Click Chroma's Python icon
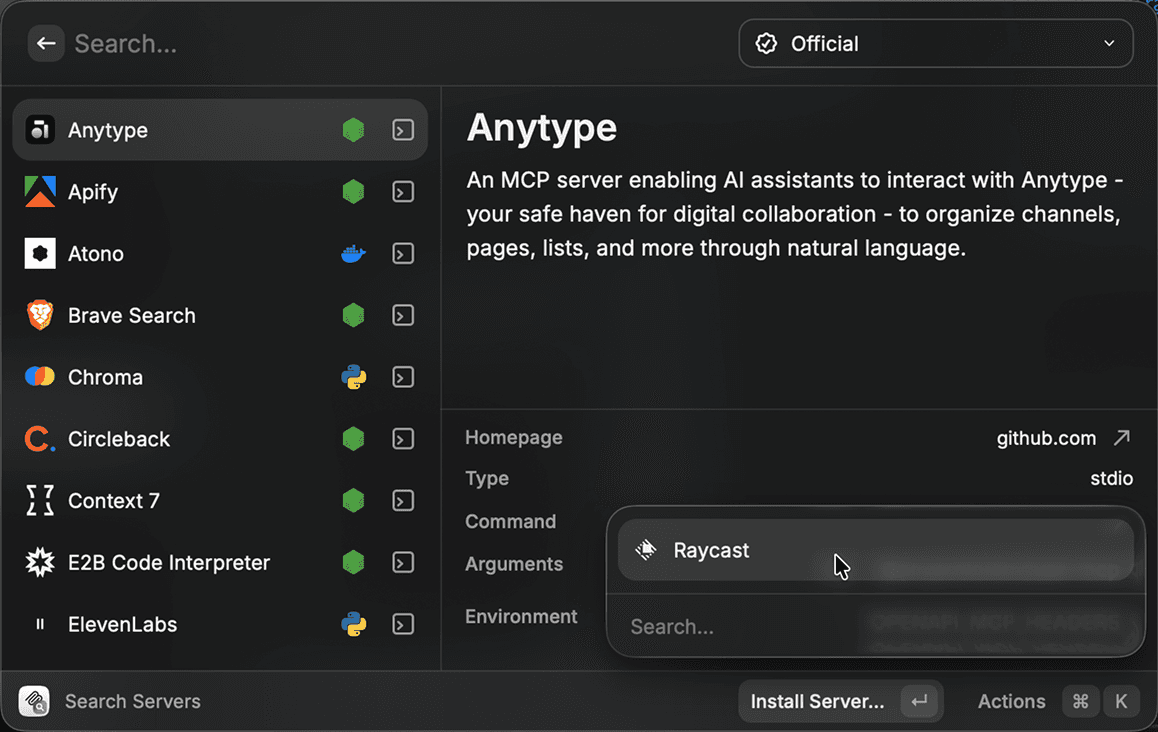The height and width of the screenshot is (732, 1158). [353, 377]
